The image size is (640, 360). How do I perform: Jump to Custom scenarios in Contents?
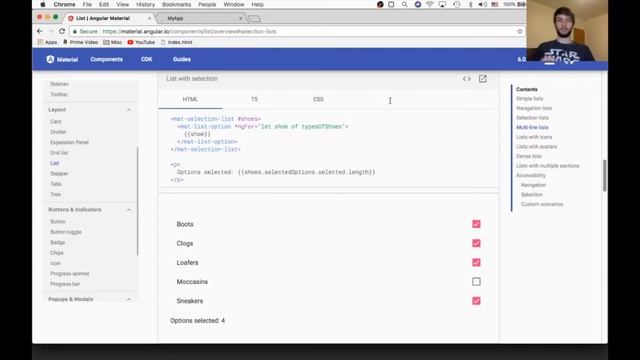(542, 204)
